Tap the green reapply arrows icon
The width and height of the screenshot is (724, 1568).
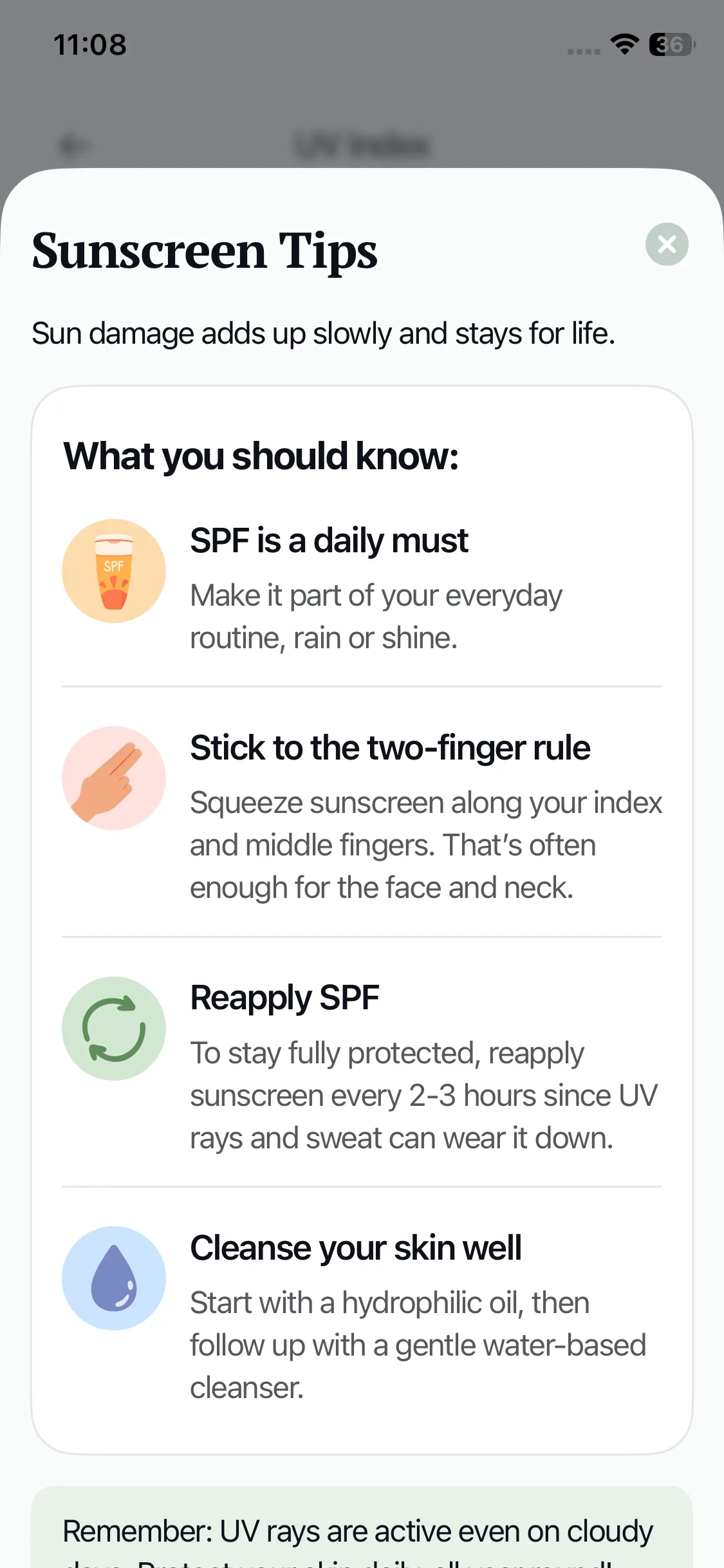click(114, 1028)
